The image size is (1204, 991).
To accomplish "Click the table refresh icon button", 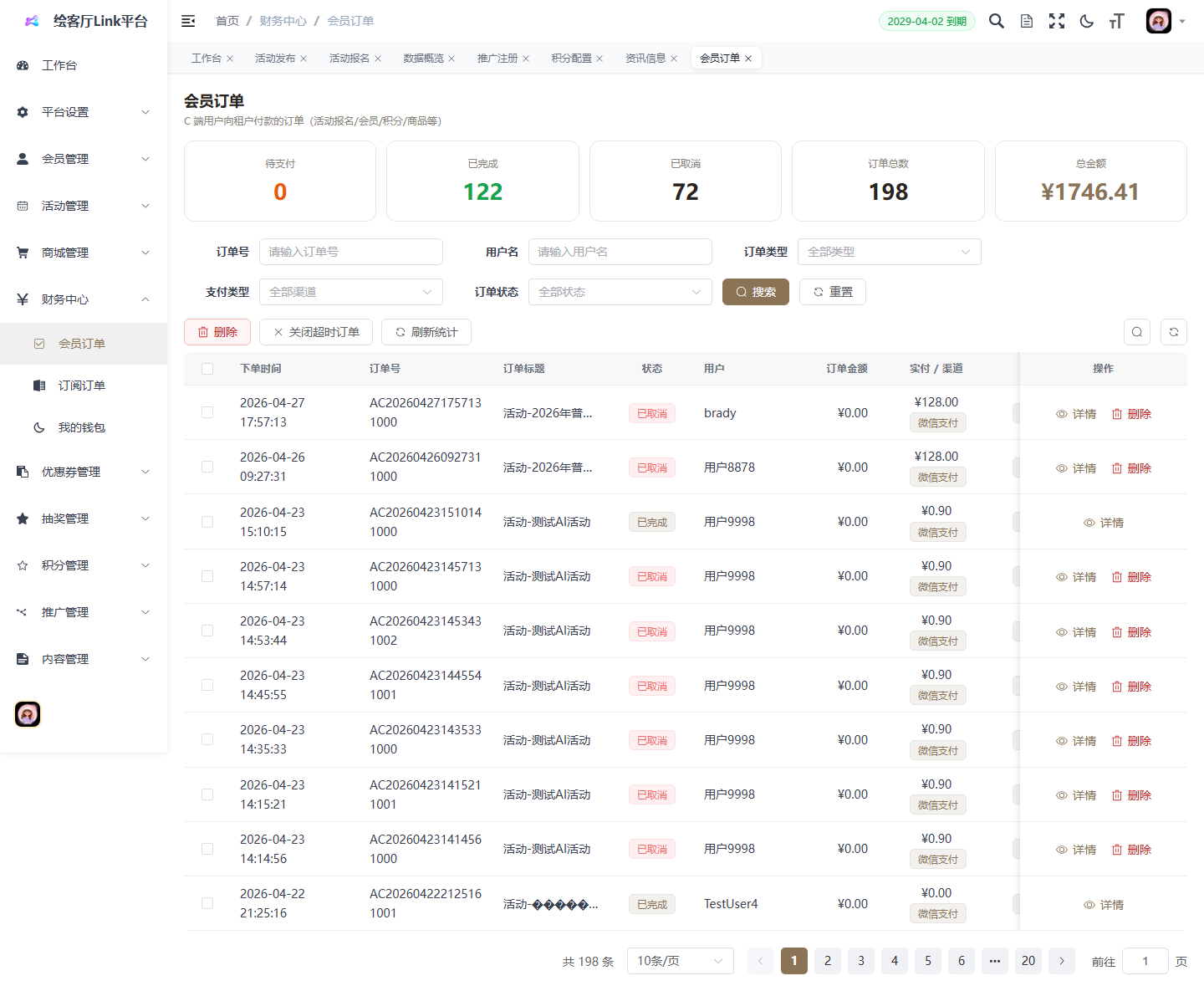I will click(1174, 332).
